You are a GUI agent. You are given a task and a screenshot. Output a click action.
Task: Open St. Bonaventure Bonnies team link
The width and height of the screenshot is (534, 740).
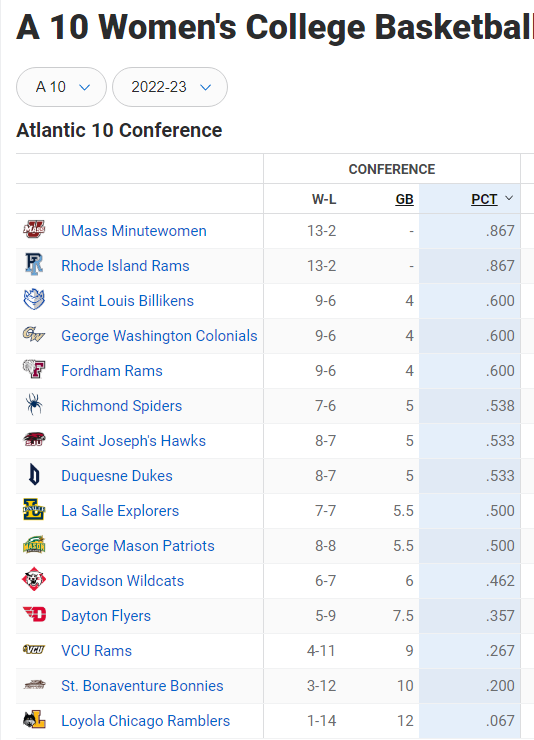click(142, 685)
